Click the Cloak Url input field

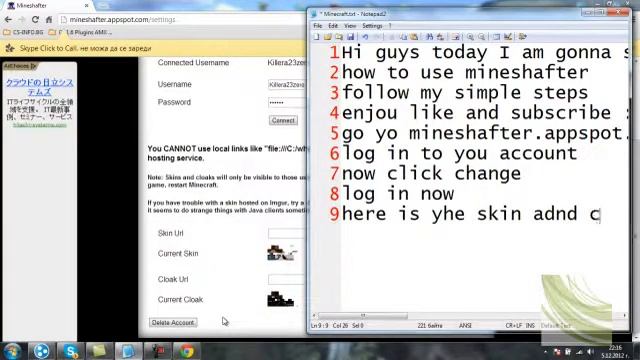[287, 279]
